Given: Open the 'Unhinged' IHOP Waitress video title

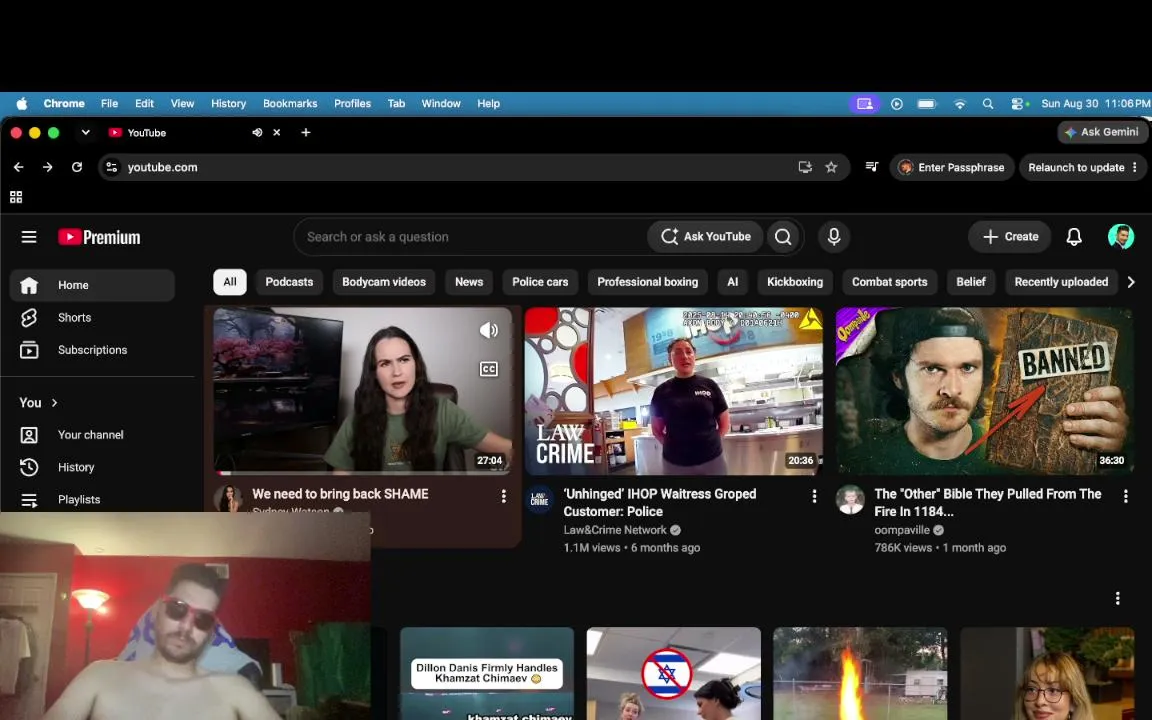Looking at the screenshot, I should pos(660,503).
